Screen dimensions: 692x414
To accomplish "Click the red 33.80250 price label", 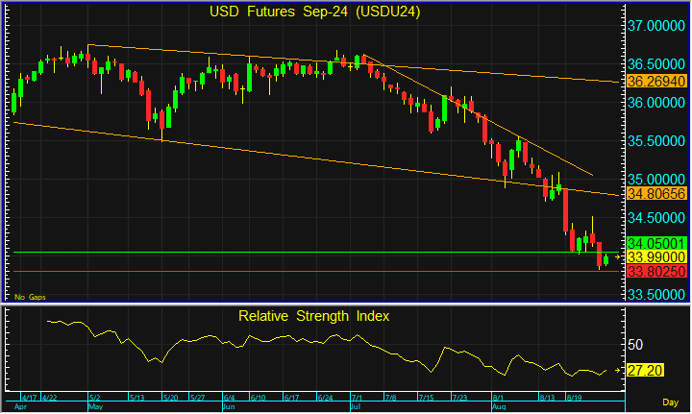I will [653, 270].
